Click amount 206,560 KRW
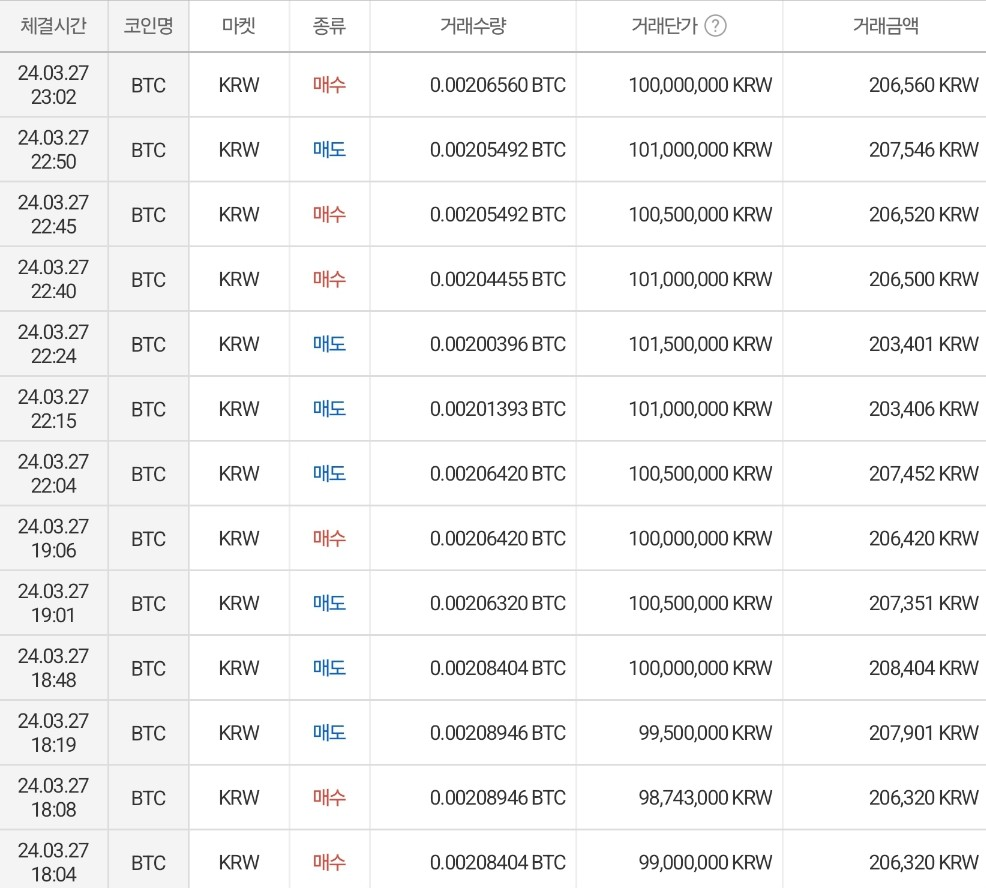This screenshot has height=888, width=986. point(924,85)
